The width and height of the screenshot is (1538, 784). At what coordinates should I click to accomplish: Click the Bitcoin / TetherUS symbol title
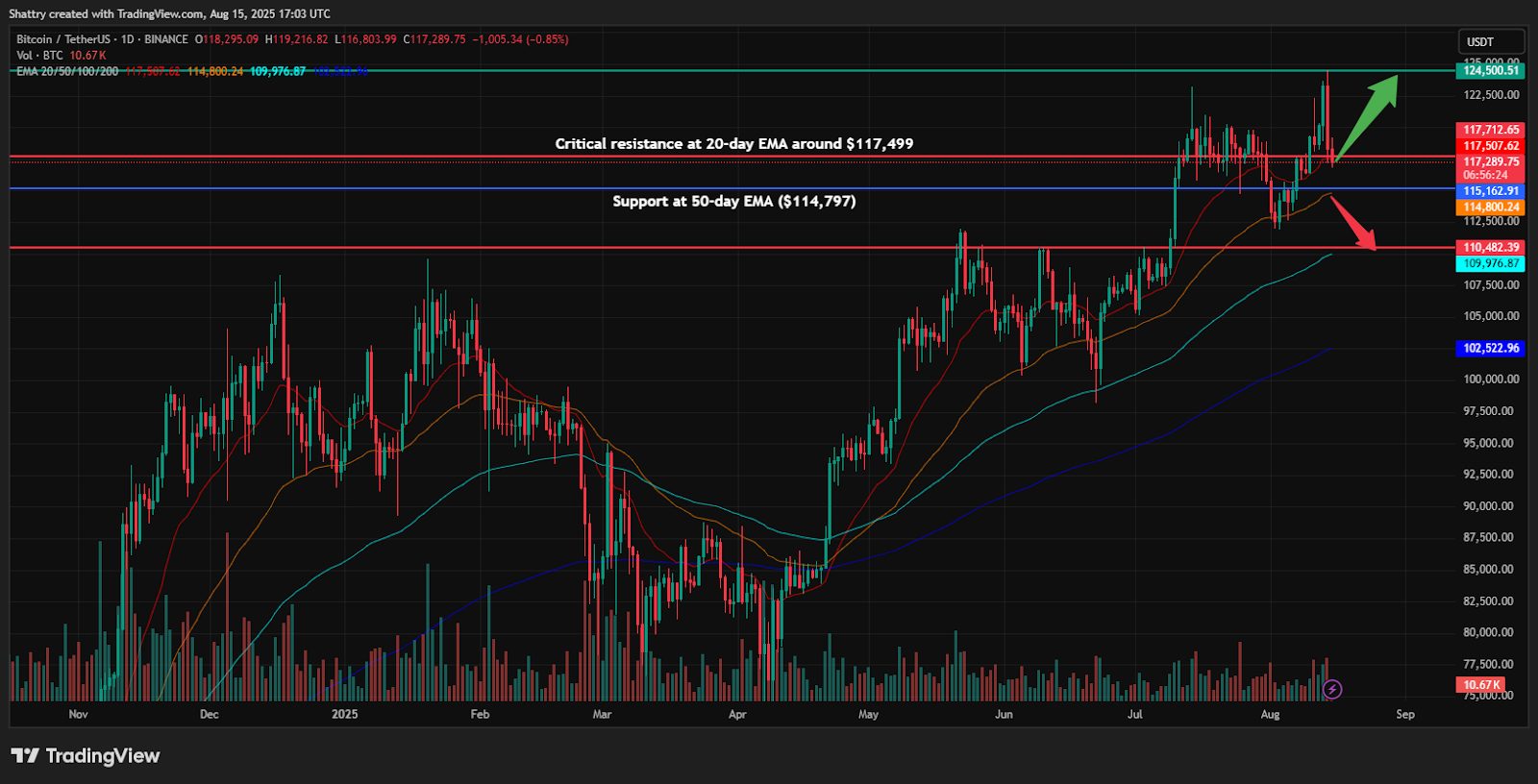point(102,39)
